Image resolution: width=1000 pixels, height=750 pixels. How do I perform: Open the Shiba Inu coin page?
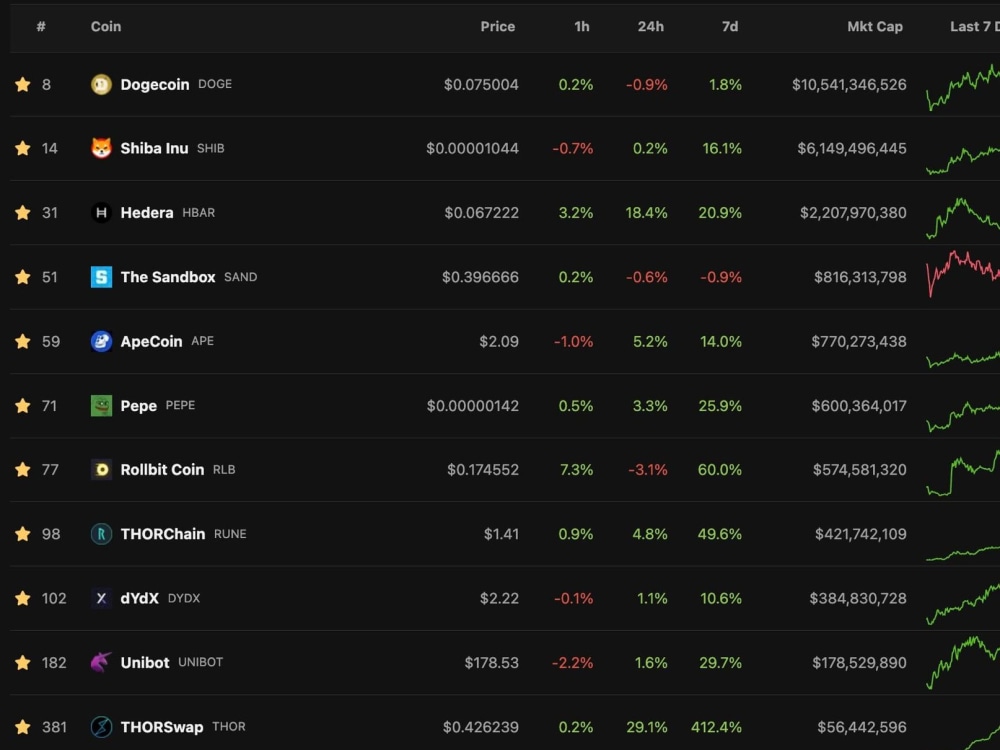154,148
